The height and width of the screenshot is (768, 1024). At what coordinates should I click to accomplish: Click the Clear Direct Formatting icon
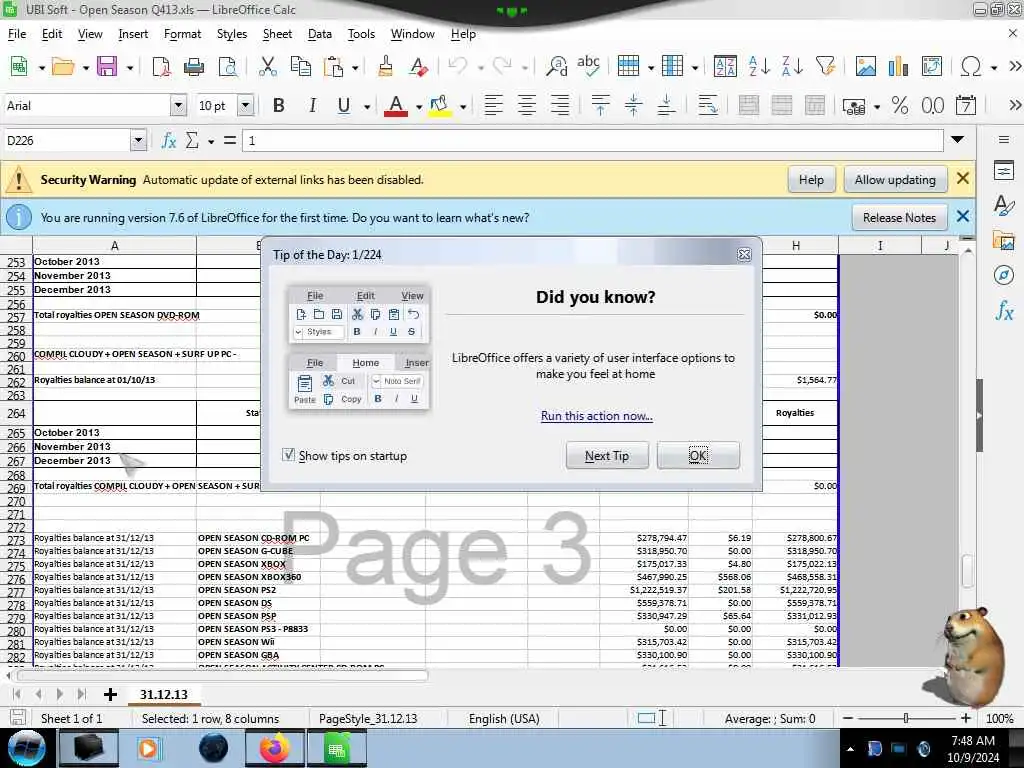[419, 66]
